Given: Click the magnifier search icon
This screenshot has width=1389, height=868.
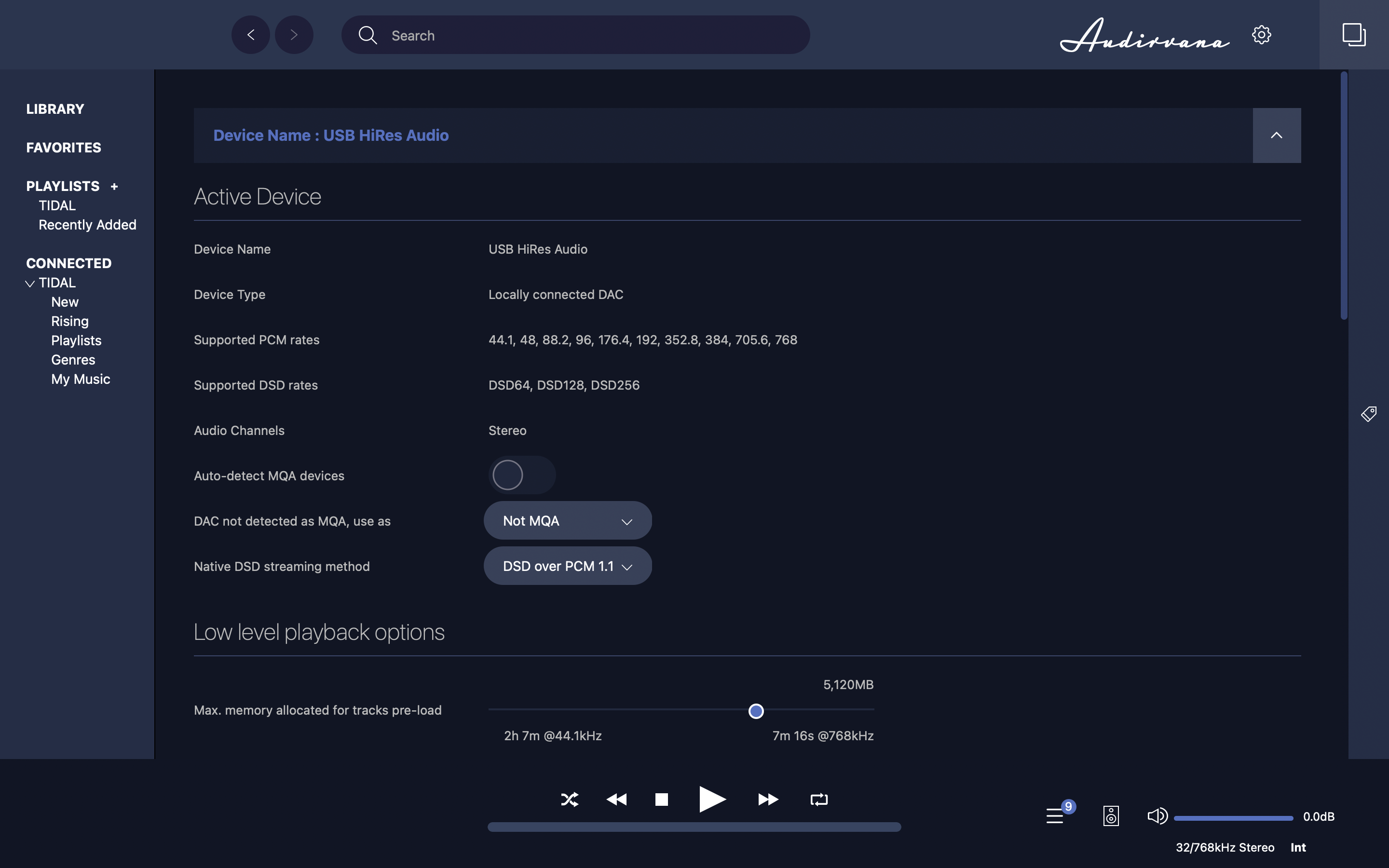Looking at the screenshot, I should [x=368, y=35].
